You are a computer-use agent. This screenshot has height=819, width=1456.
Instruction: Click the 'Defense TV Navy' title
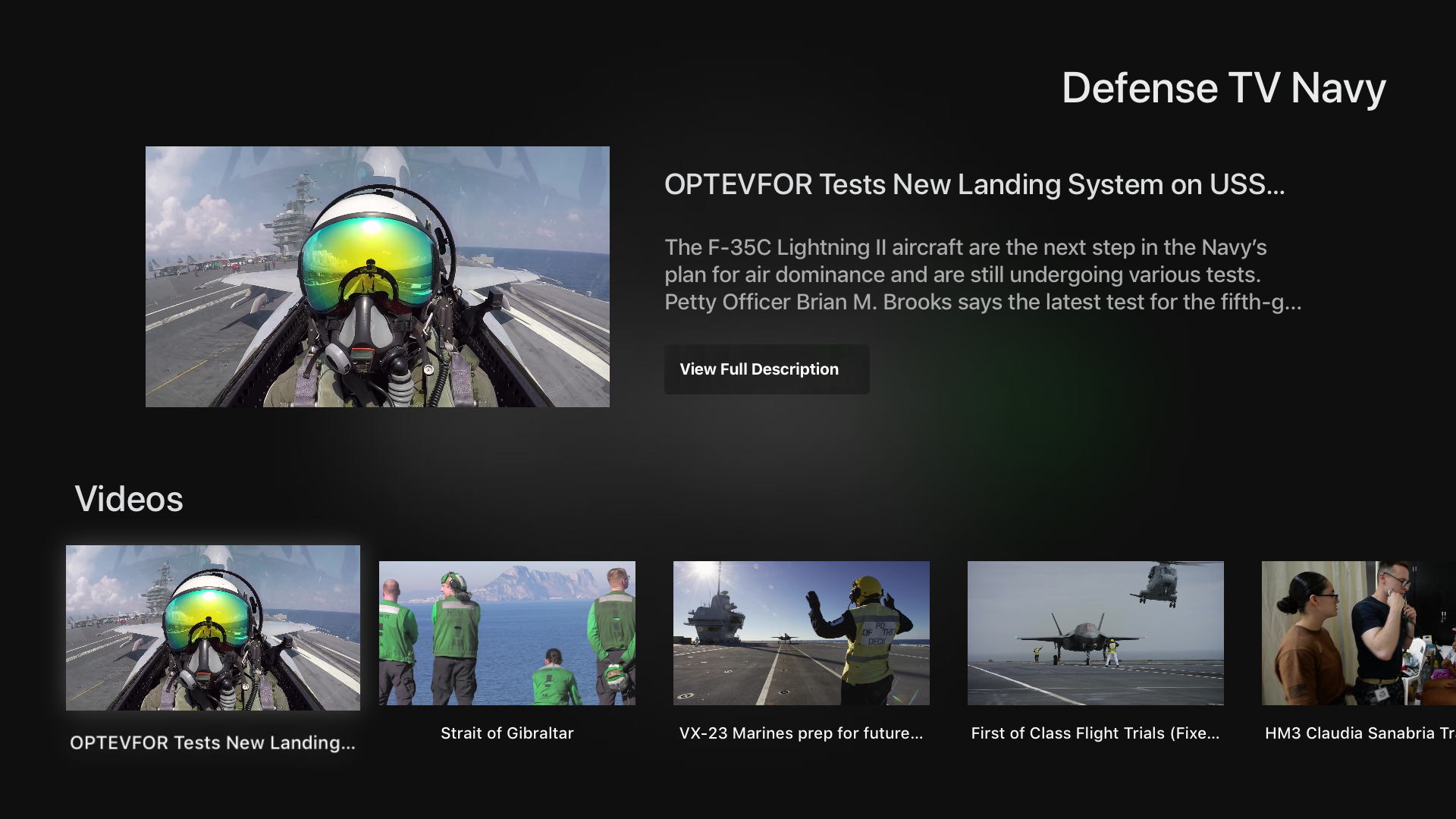[1224, 88]
